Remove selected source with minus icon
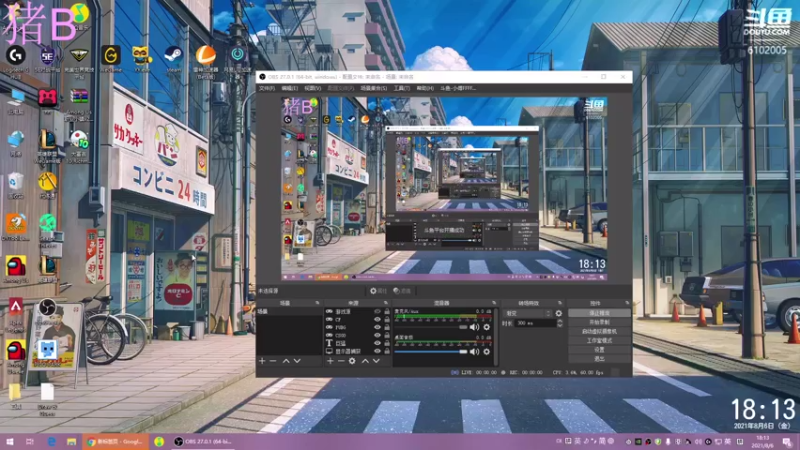This screenshot has width=800, height=450. click(x=341, y=361)
